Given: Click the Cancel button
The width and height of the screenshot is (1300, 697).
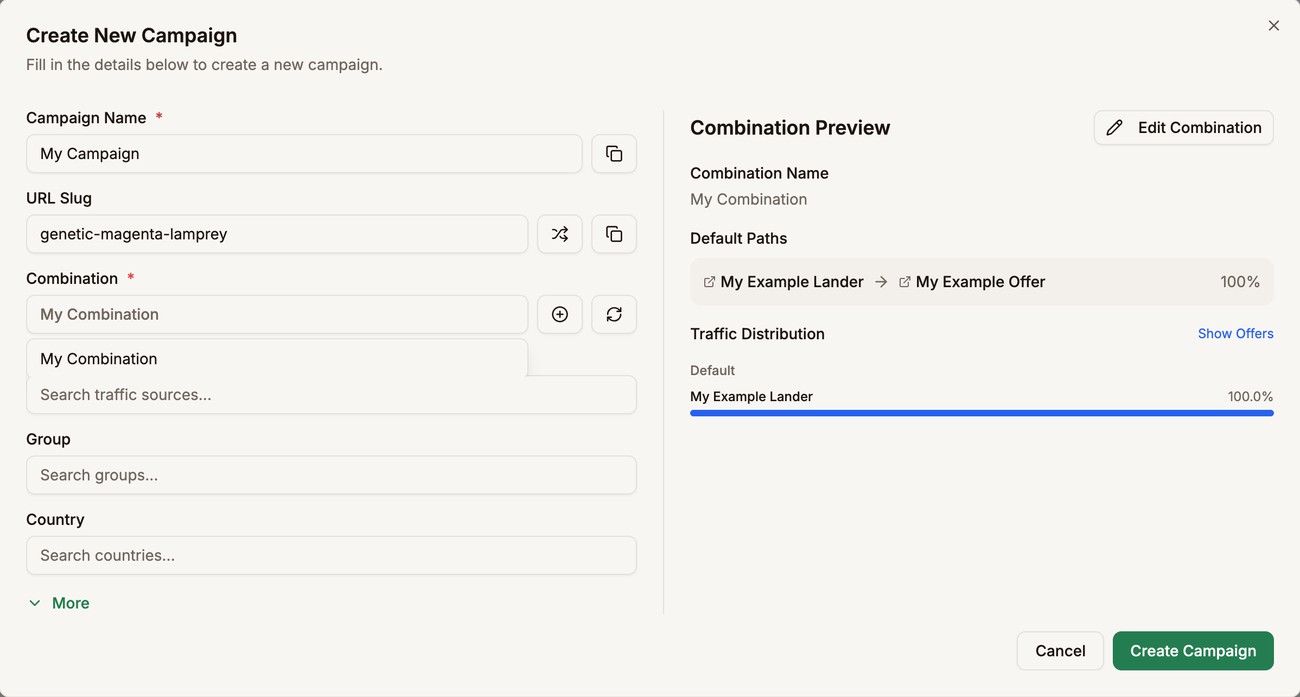Looking at the screenshot, I should (1060, 651).
